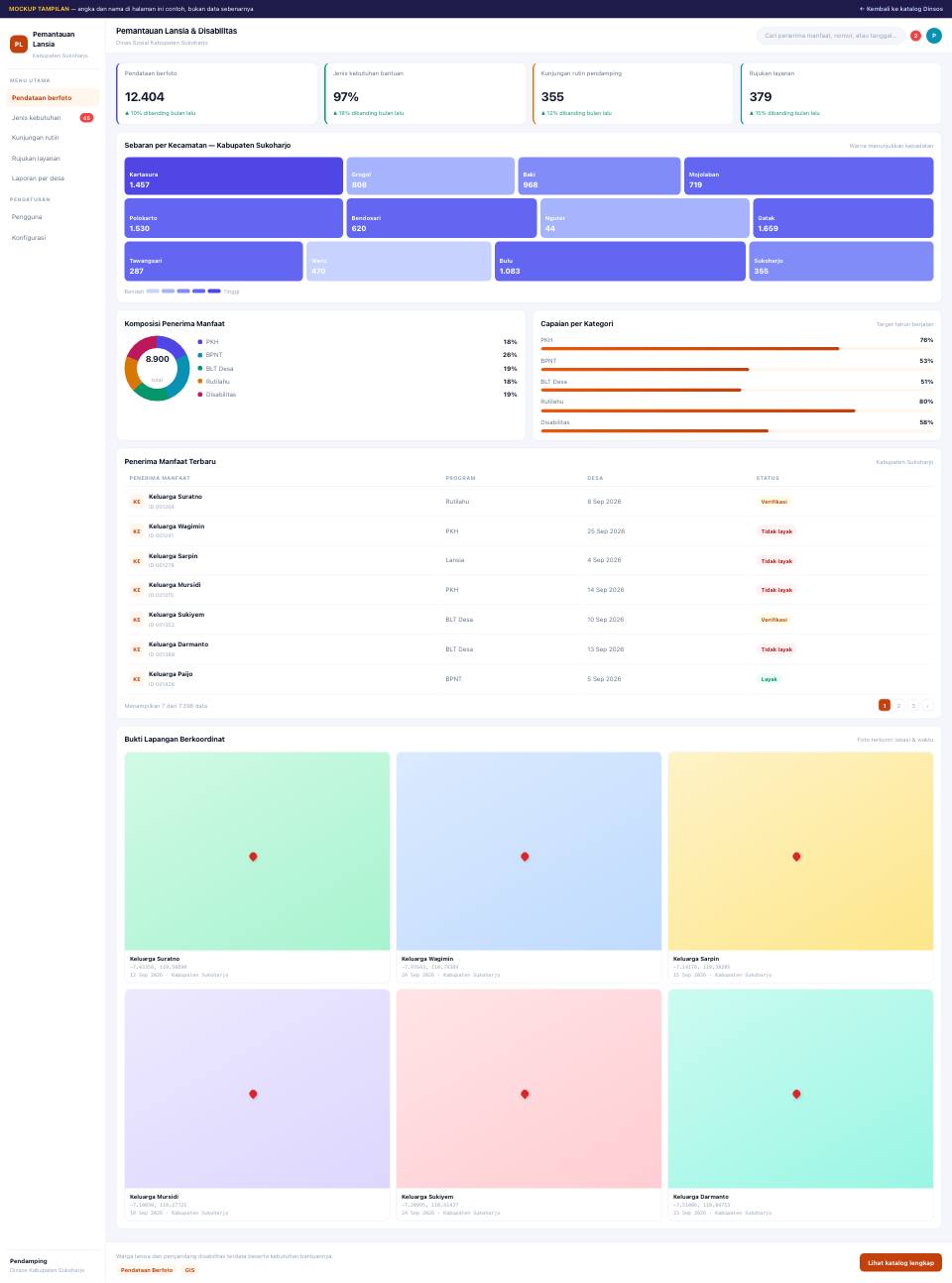Image resolution: width=952 pixels, height=1283 pixels.
Task: Open Jenis kebutuhan menu item
Action: click(x=53, y=118)
